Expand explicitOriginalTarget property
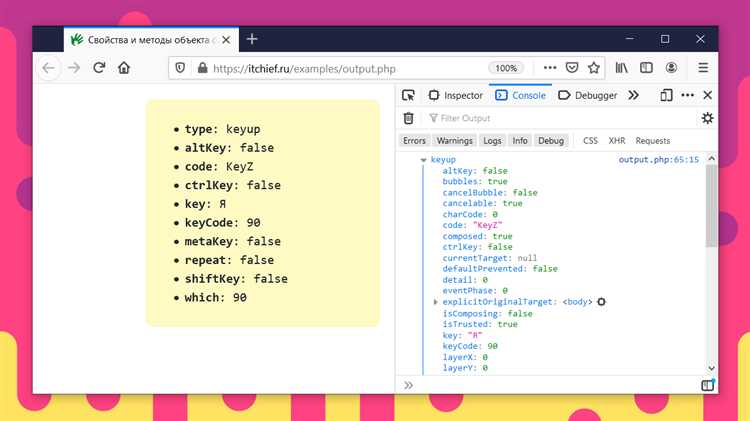The height and width of the screenshot is (421, 750). point(435,302)
